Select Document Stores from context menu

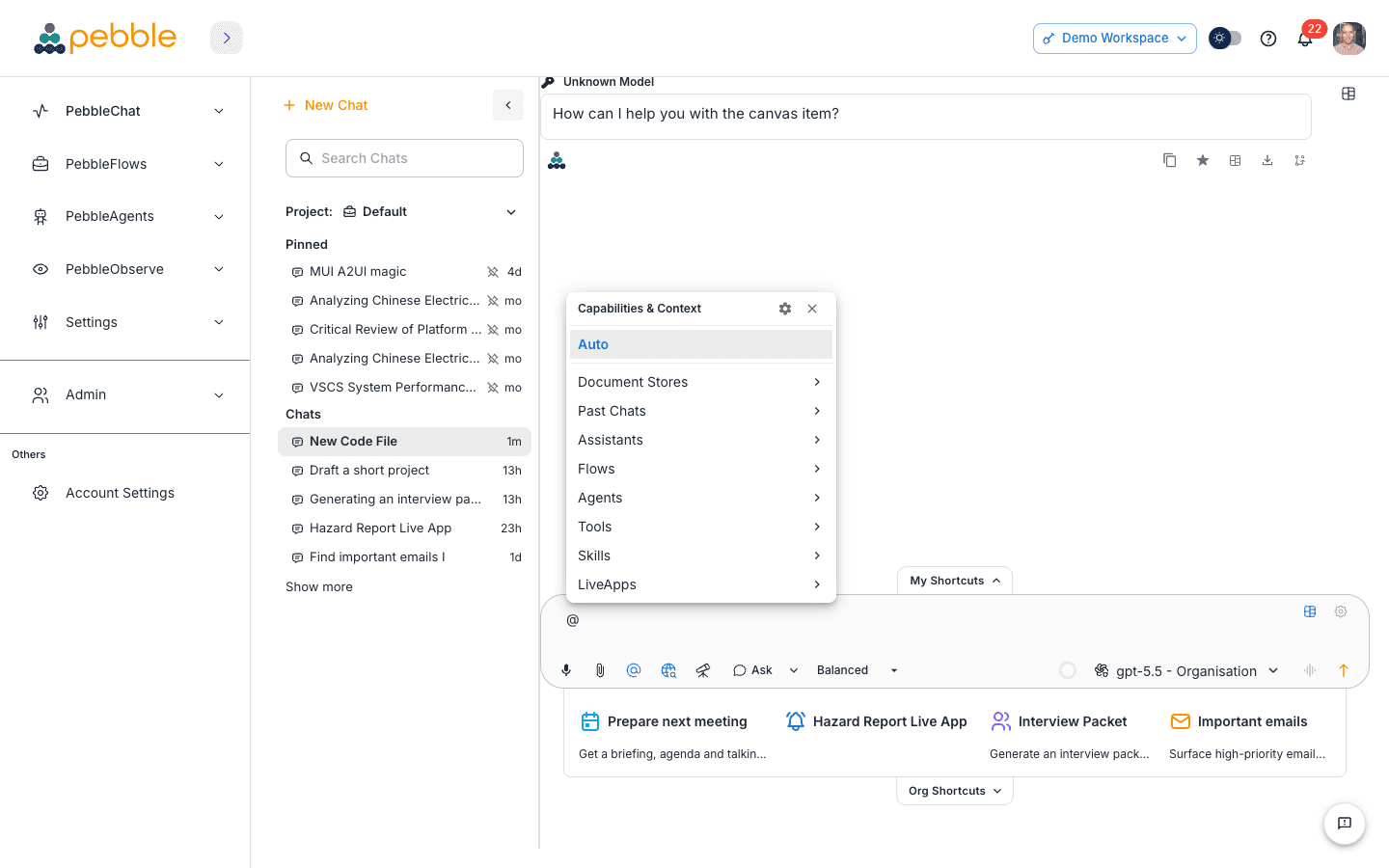[x=700, y=382]
